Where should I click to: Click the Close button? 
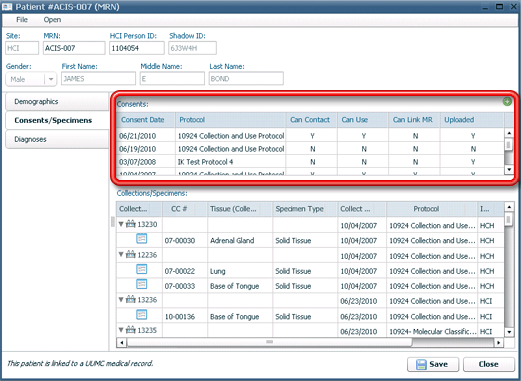pos(489,364)
